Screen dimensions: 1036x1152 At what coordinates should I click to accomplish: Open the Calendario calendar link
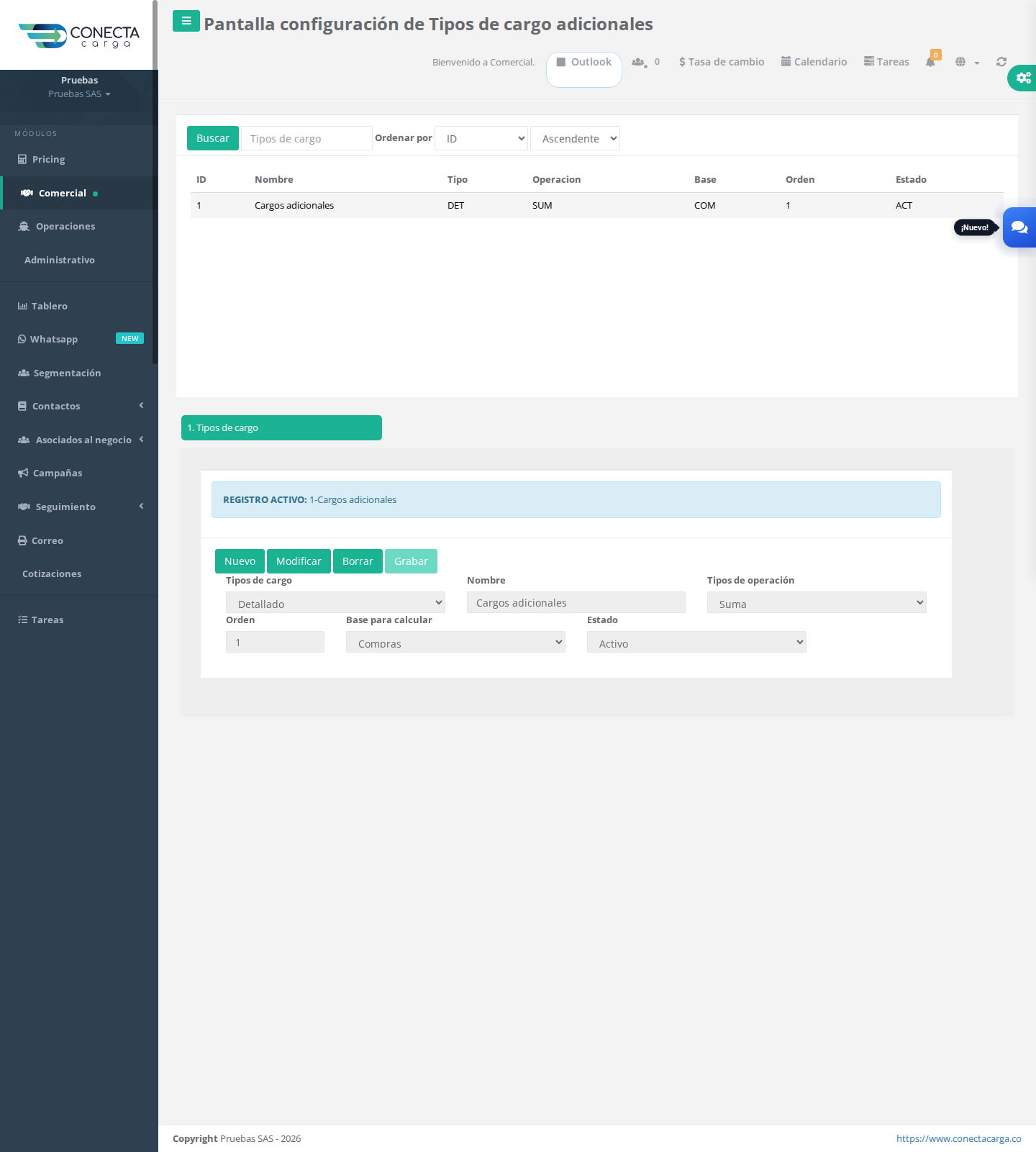pos(814,62)
